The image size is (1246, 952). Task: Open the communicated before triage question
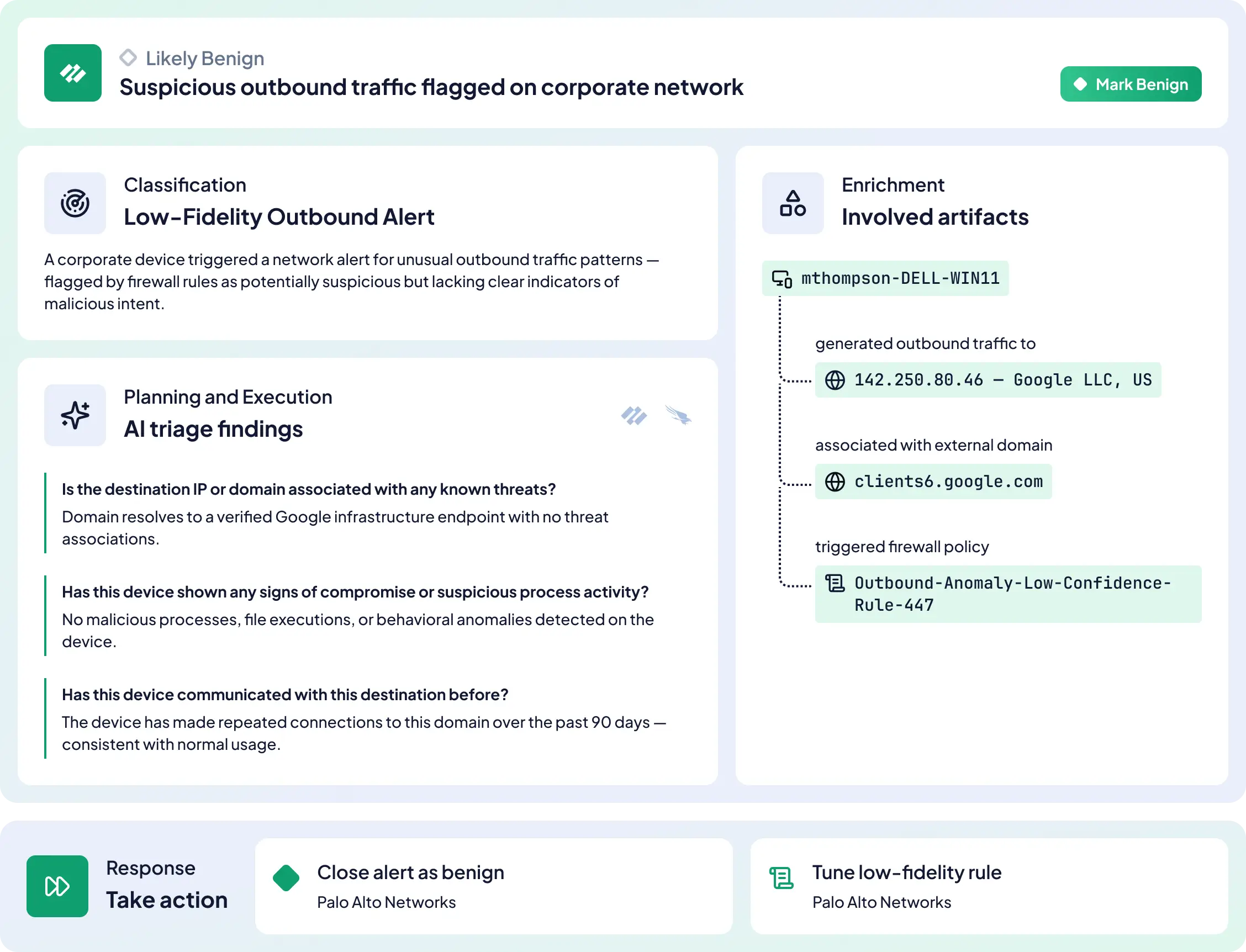pyautogui.click(x=285, y=695)
